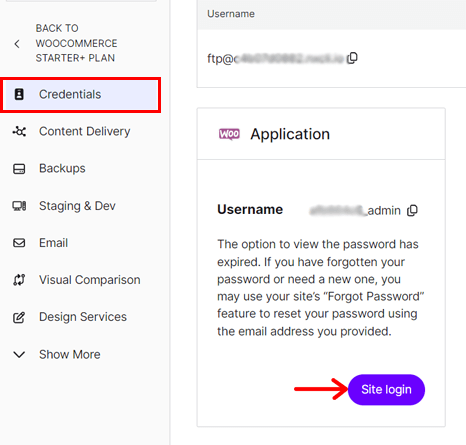Screen dimensions: 466x445
Task: Click the Visual Comparison arrows icon
Action: coord(19,280)
